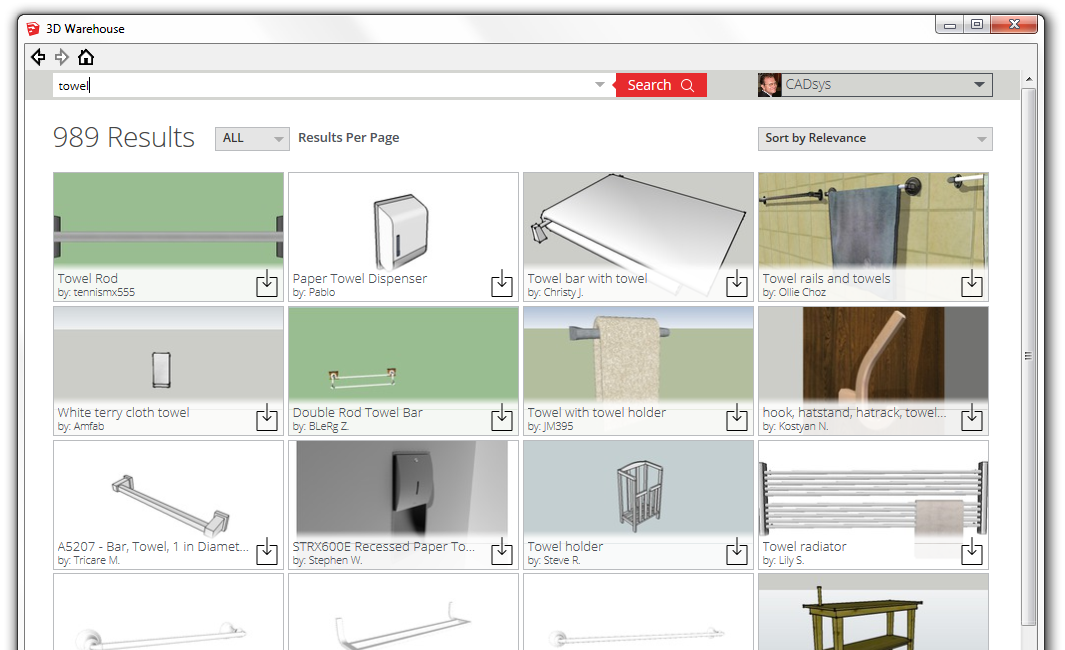The image size is (1065, 650).
Task: Click author name Tricare M.
Action: click(96, 560)
